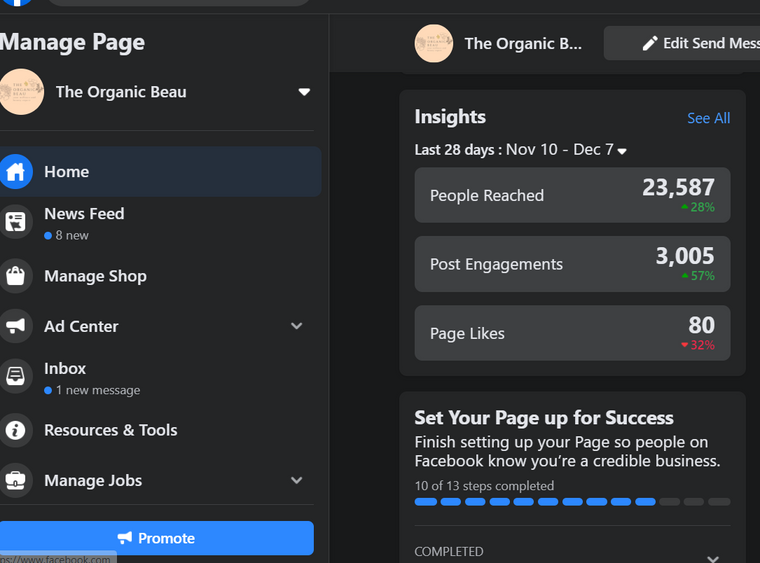Click the Resources & Tools info icon
This screenshot has width=760, height=563.
point(16,430)
